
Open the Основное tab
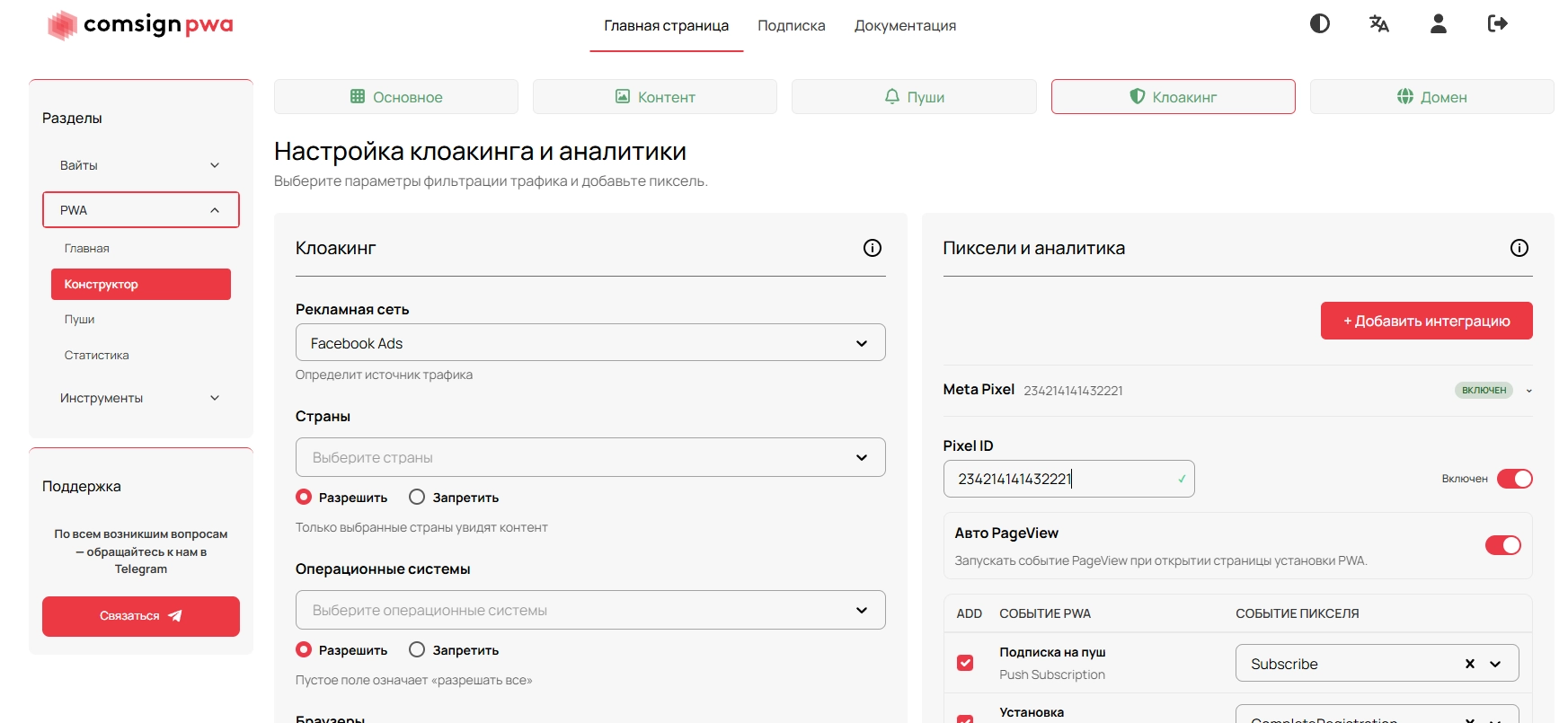[x=396, y=97]
